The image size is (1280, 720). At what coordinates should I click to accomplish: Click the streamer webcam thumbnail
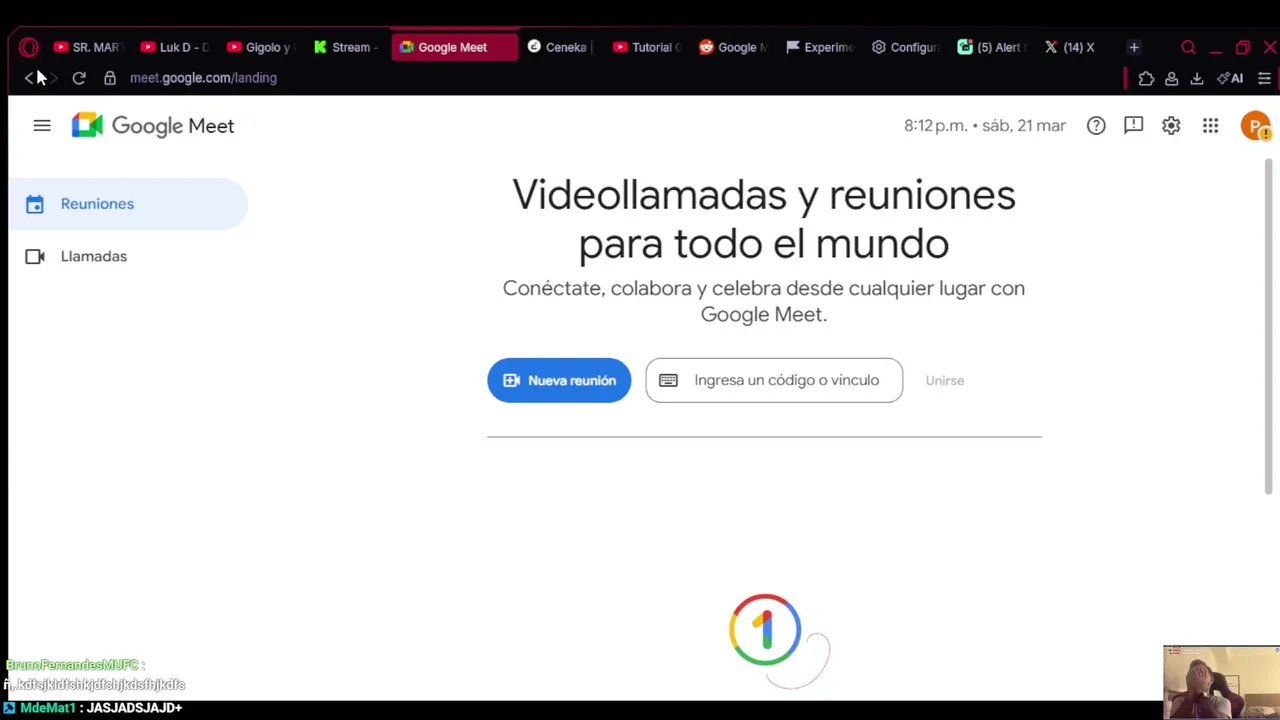(1221, 682)
